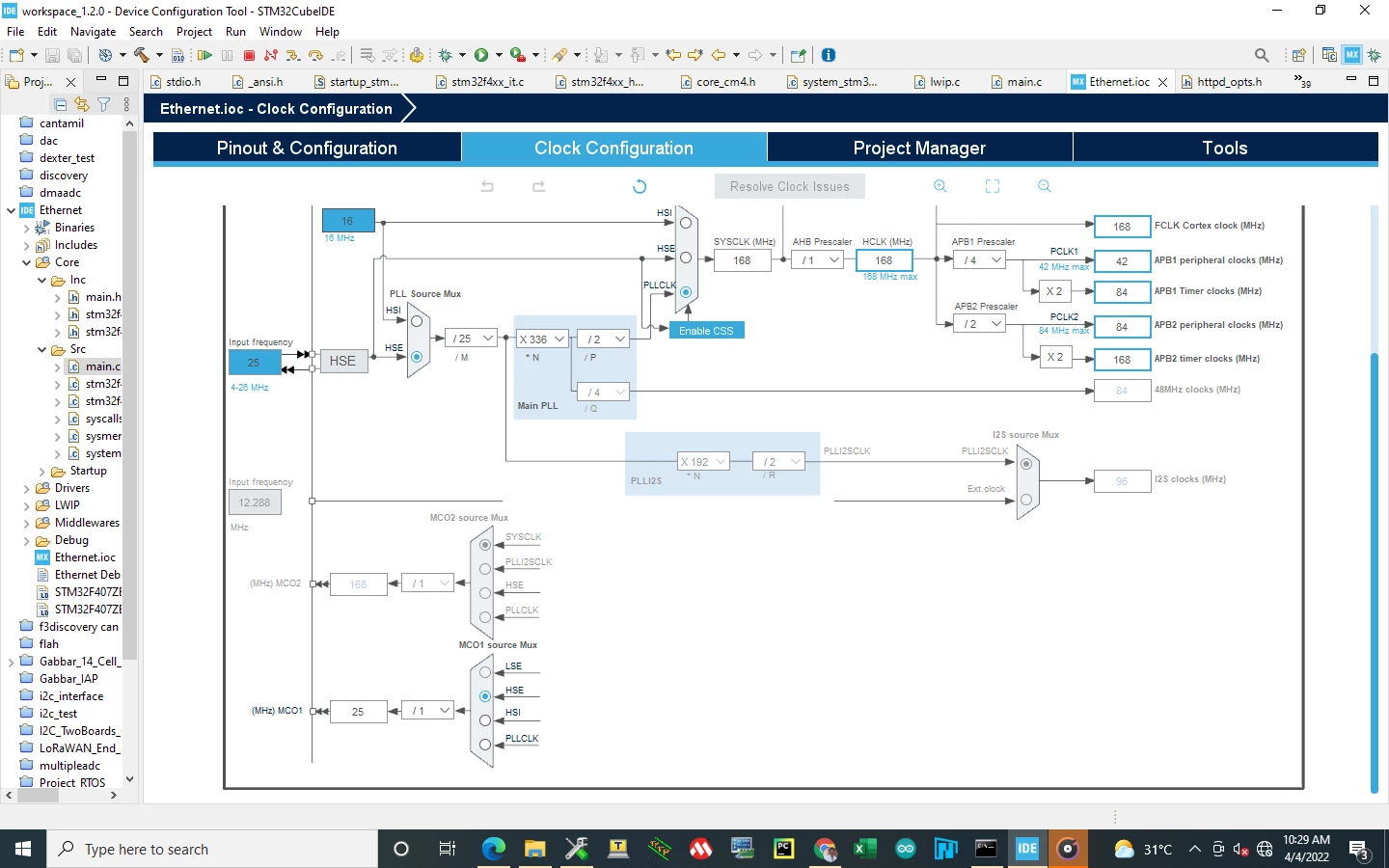Image resolution: width=1389 pixels, height=868 pixels.
Task: Select PLLCLK radio in System Clock Mux
Action: click(686, 292)
